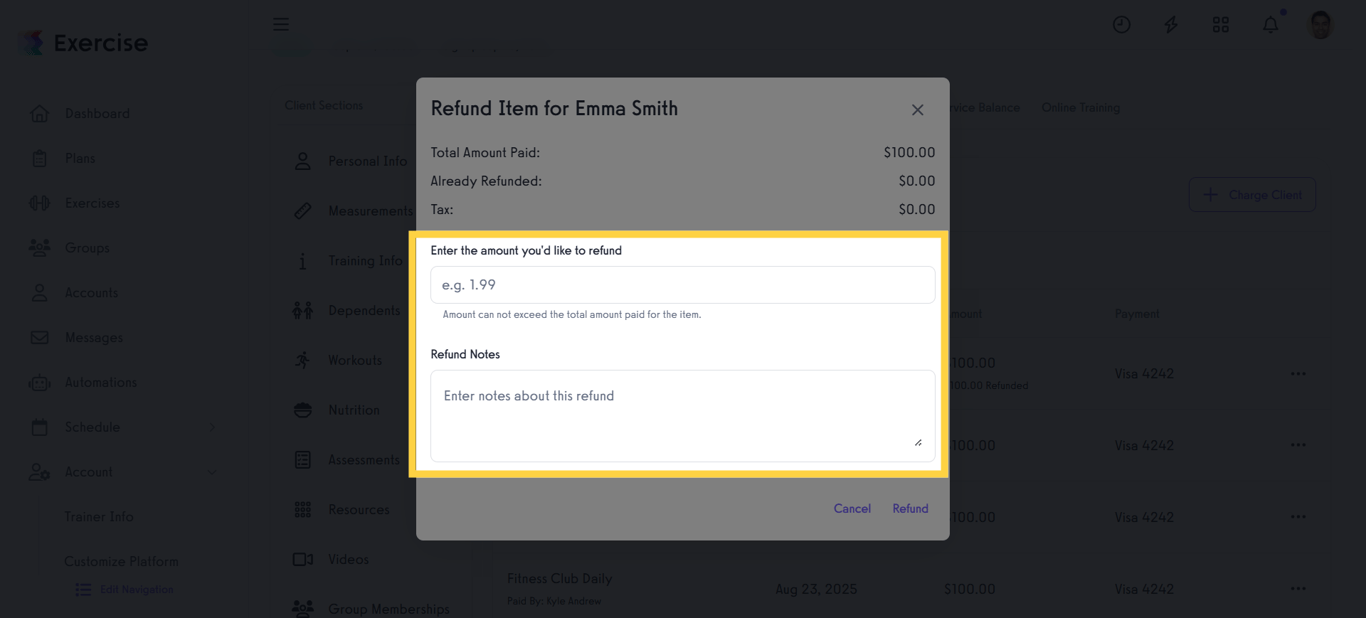The height and width of the screenshot is (618, 1366).
Task: Expand the Schedule section chevron
Action: [211, 427]
